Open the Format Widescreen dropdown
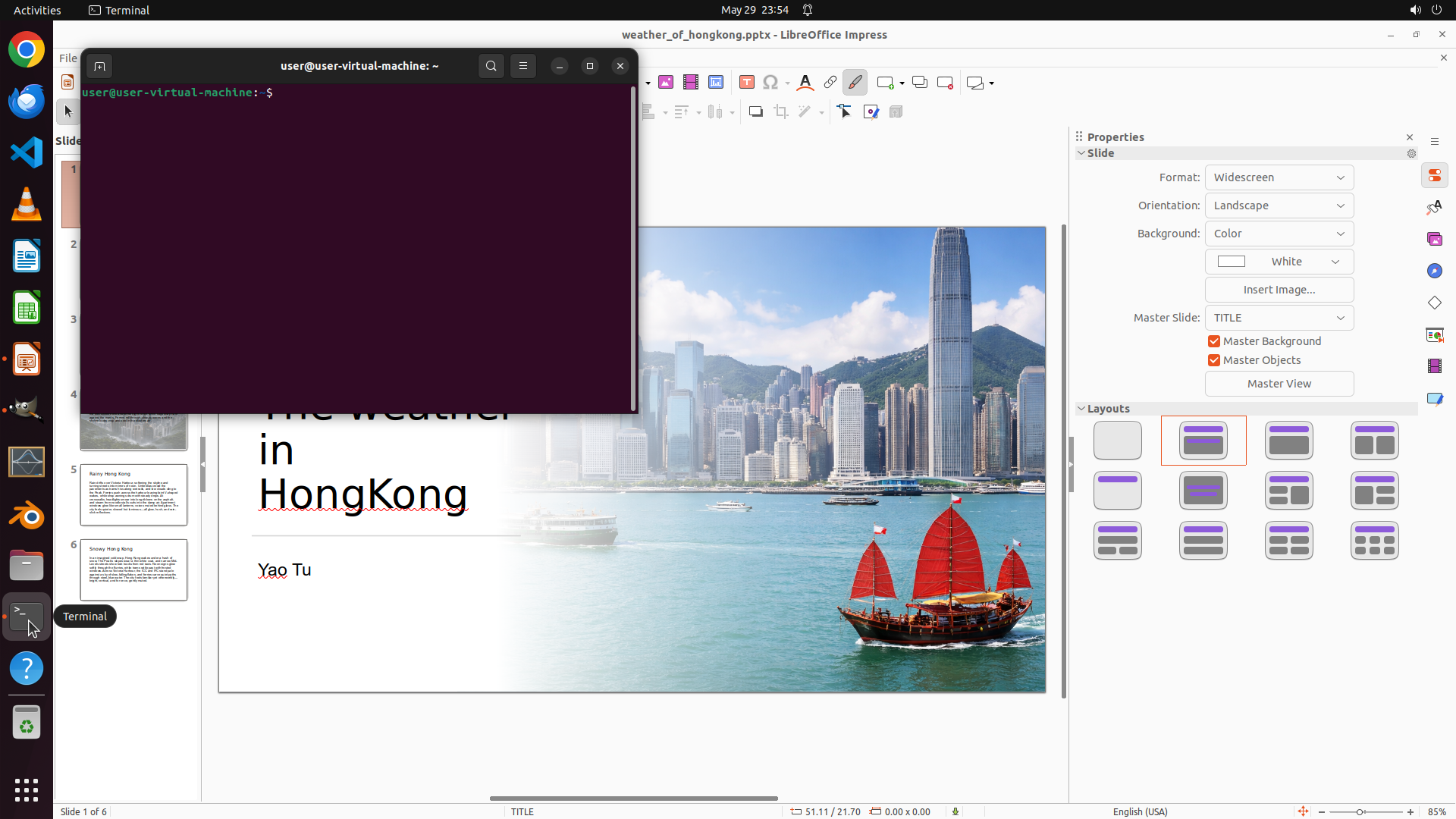The image size is (1456, 819). coord(1279,177)
